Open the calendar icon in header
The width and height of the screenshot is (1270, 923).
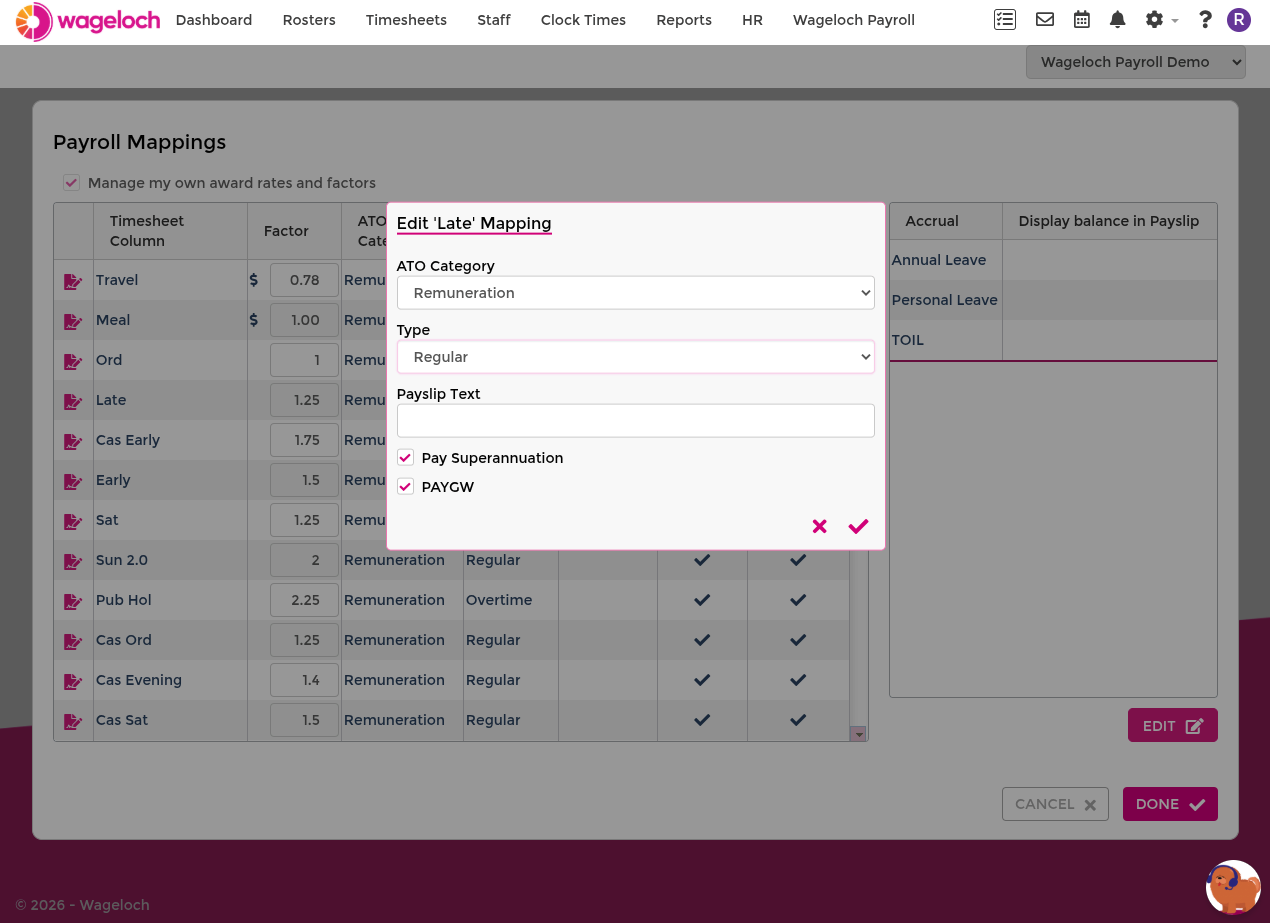click(x=1081, y=20)
